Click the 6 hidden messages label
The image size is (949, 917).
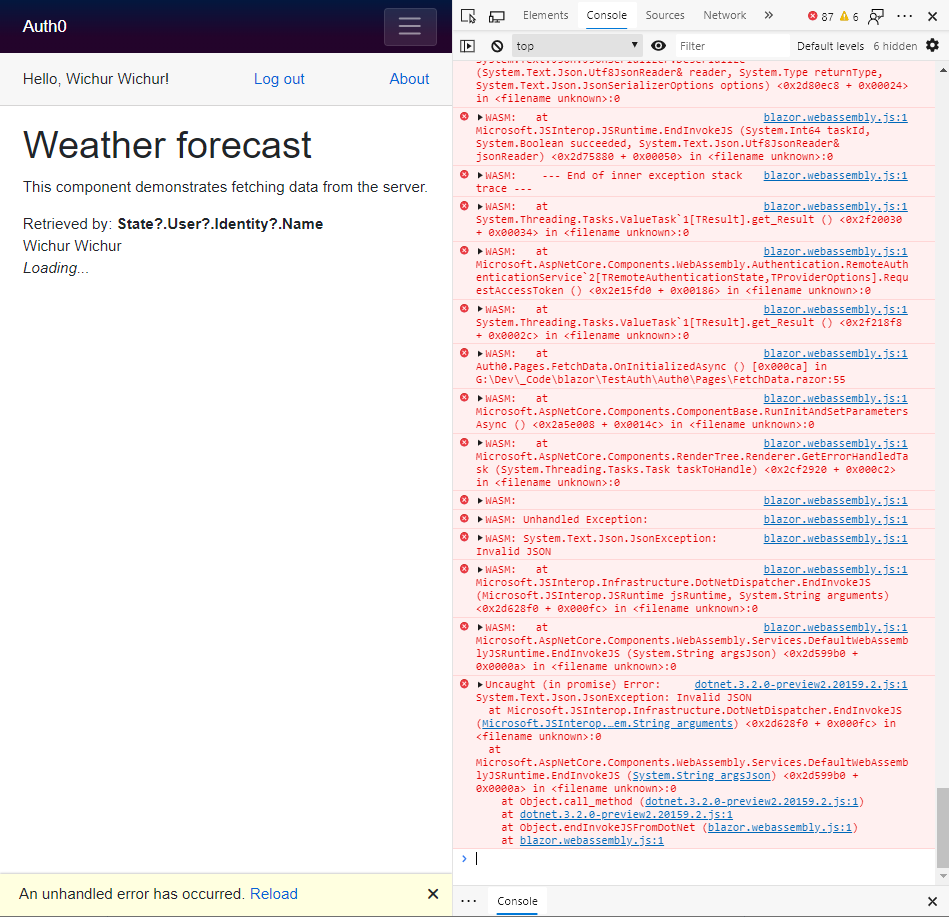(x=895, y=46)
